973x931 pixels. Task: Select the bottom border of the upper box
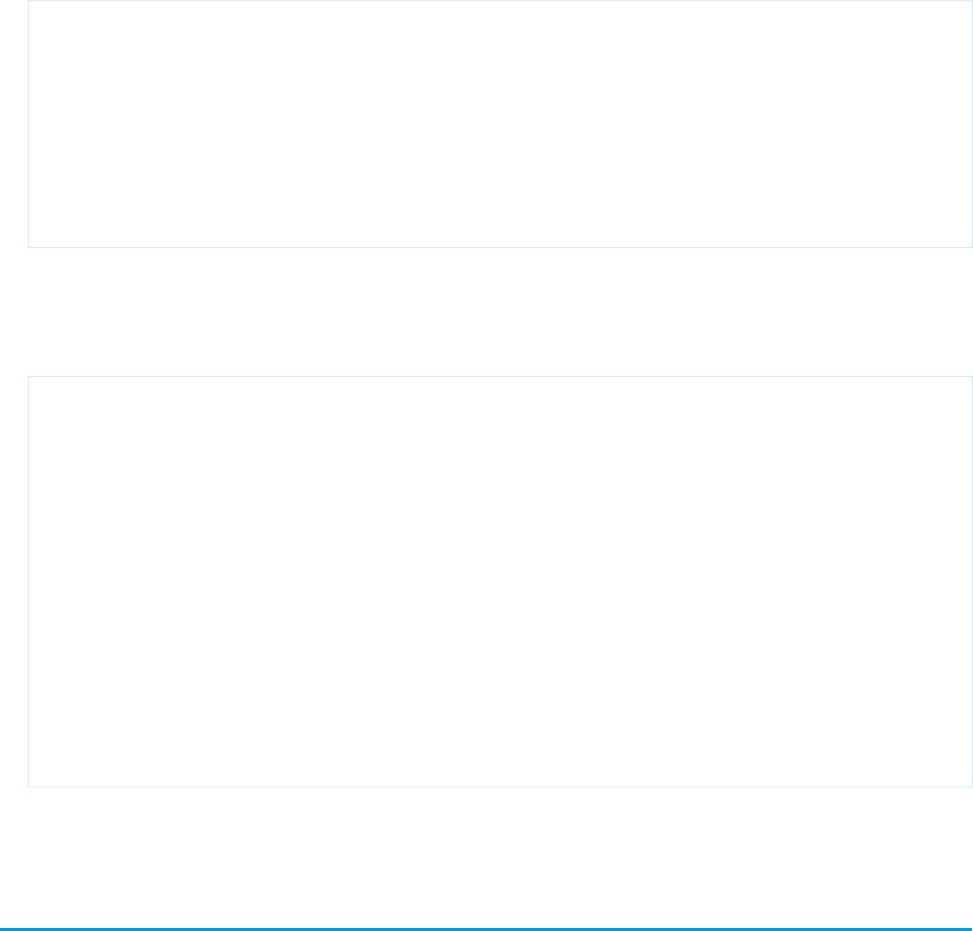[x=500, y=248]
